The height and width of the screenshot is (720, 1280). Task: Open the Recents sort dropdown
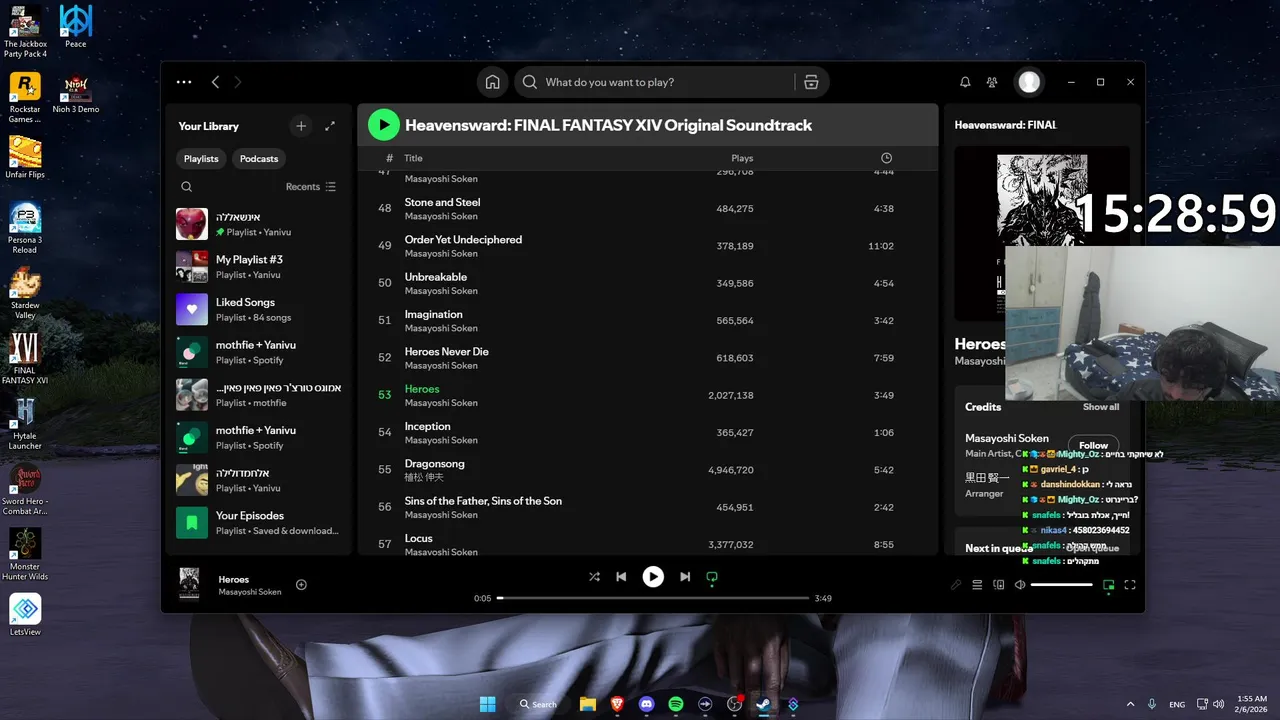point(311,187)
